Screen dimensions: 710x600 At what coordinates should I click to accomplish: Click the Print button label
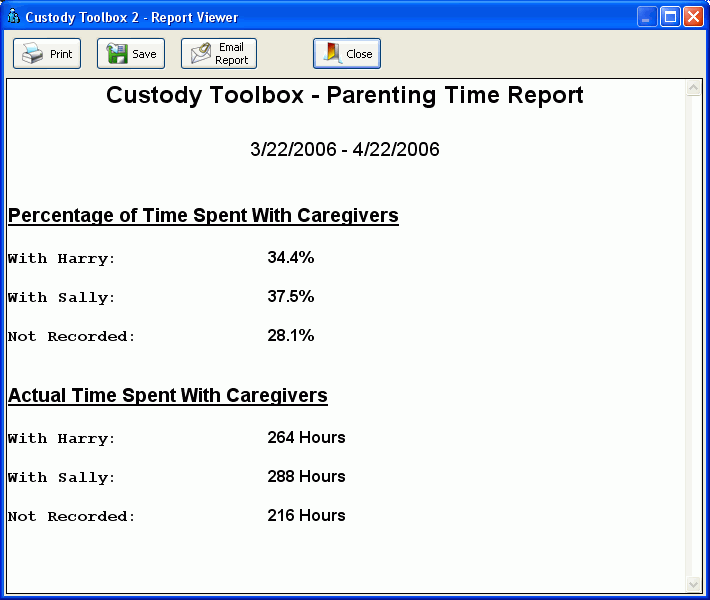[x=61, y=54]
